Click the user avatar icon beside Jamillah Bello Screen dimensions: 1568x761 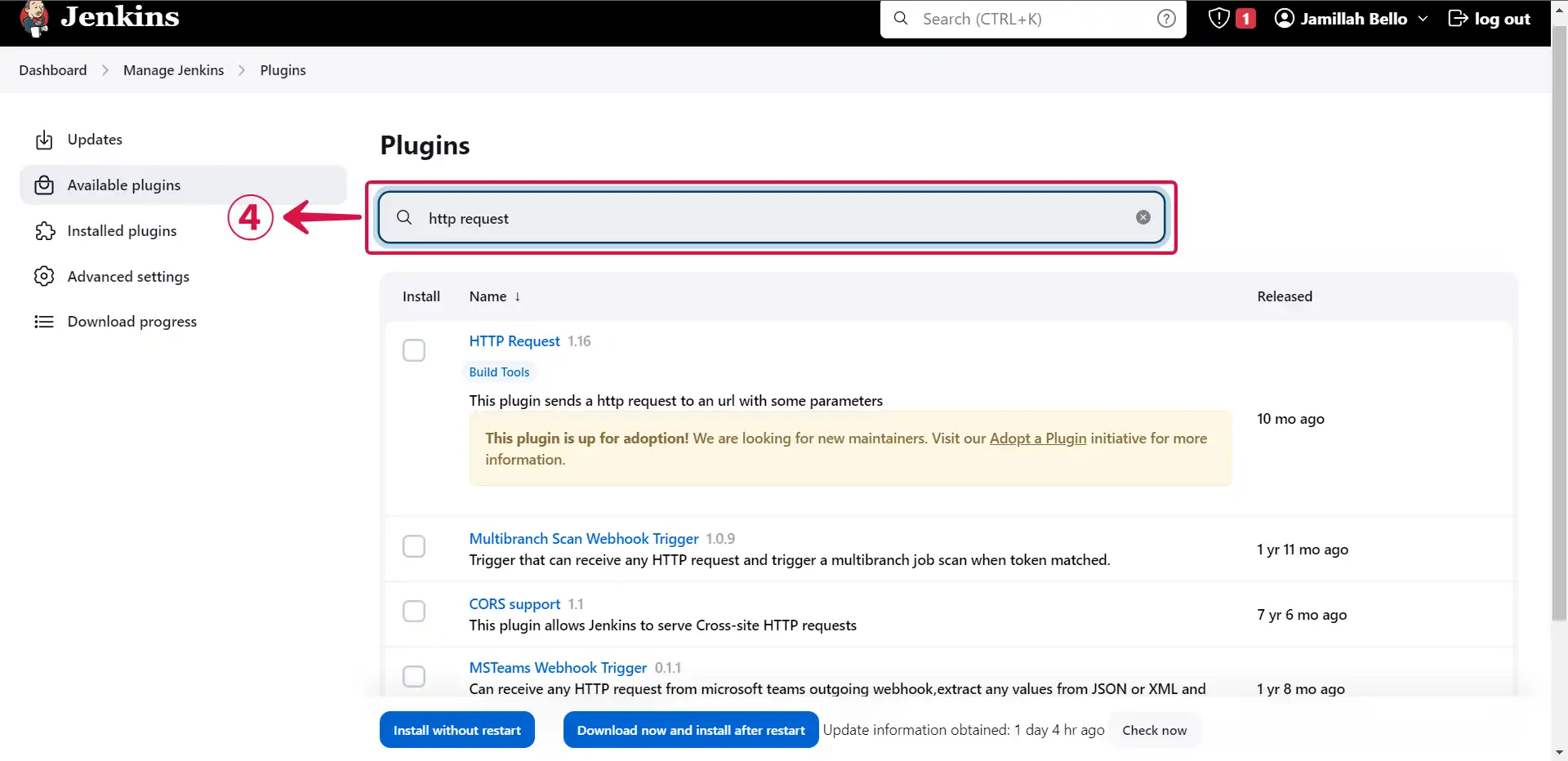[x=1285, y=18]
